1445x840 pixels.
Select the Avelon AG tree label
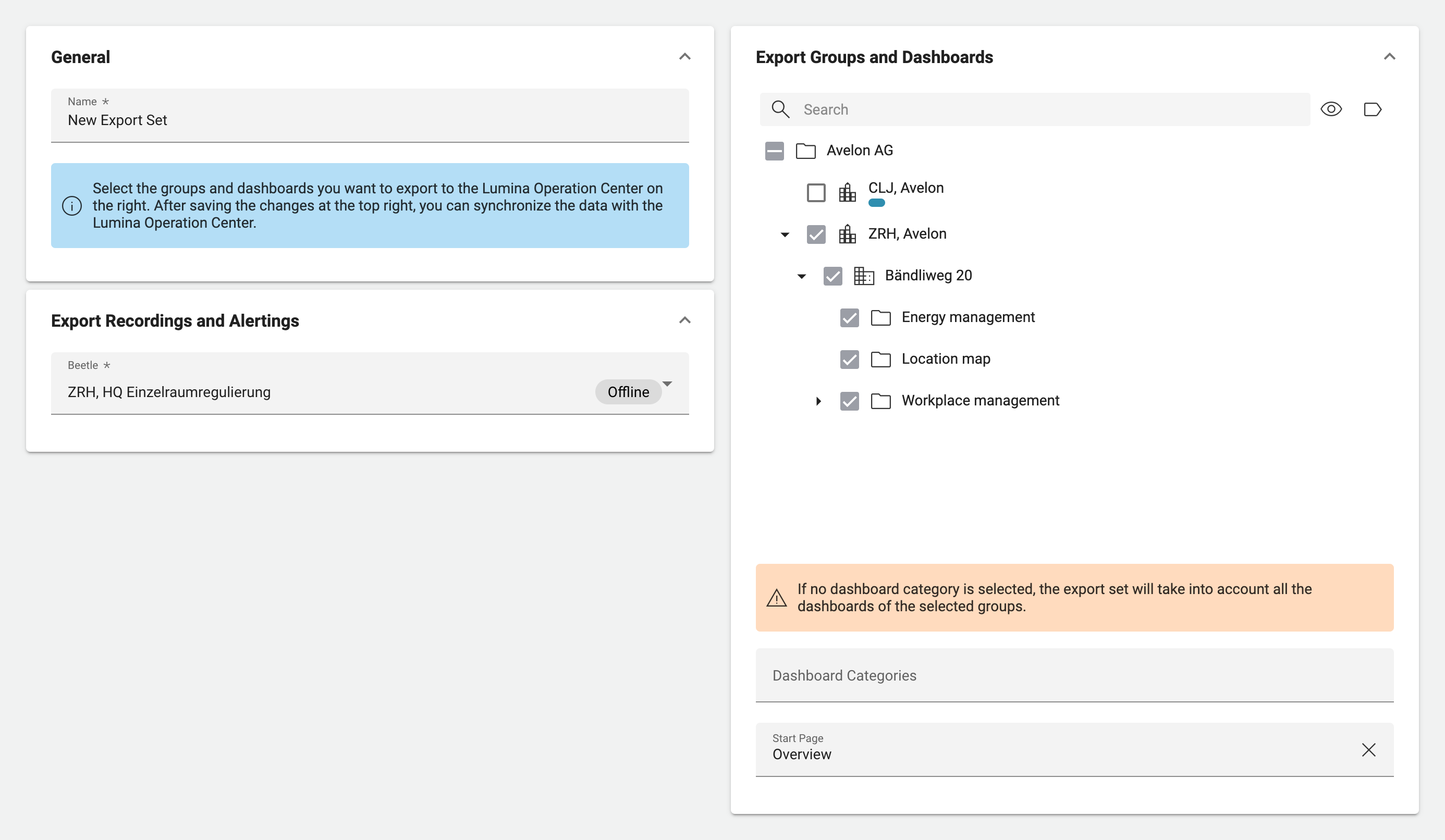click(x=860, y=150)
